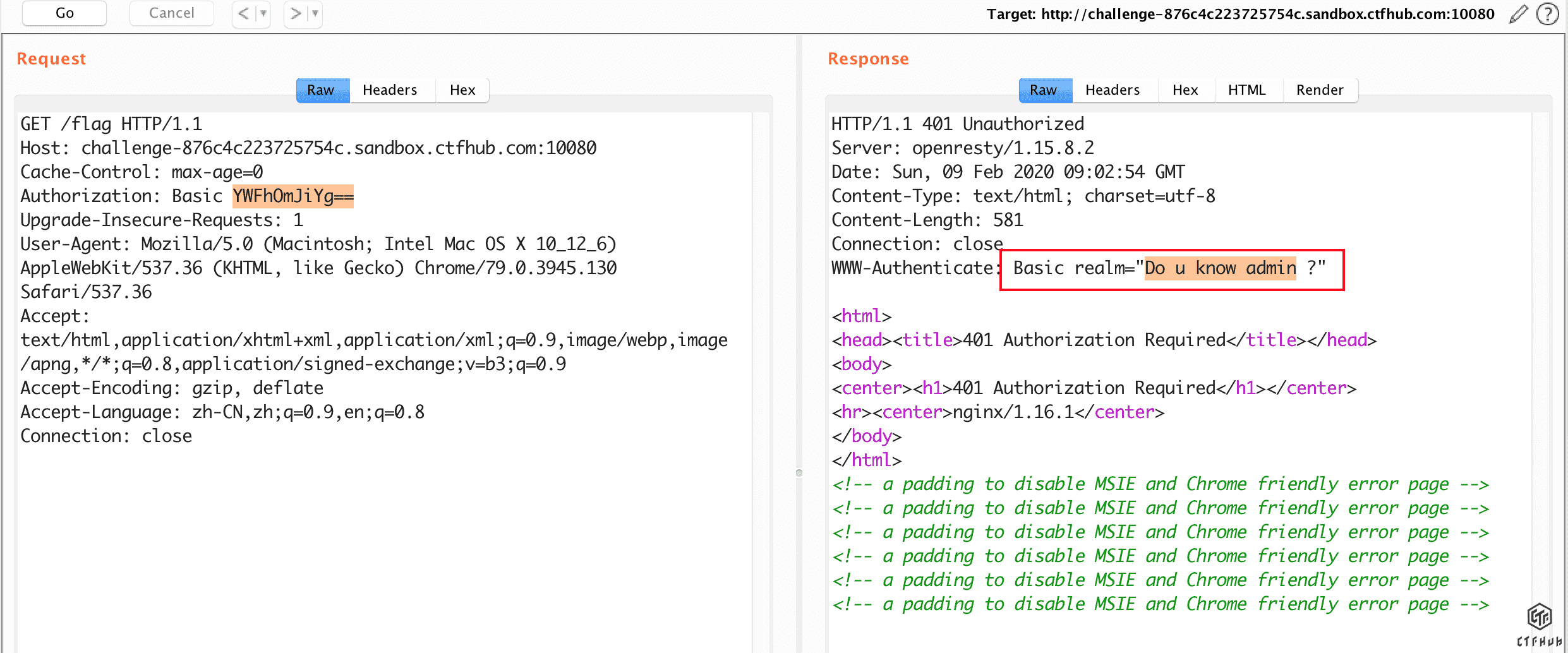This screenshot has height=653, width=1568.
Task: Open the Render tab in the Response panel
Action: coord(1320,90)
